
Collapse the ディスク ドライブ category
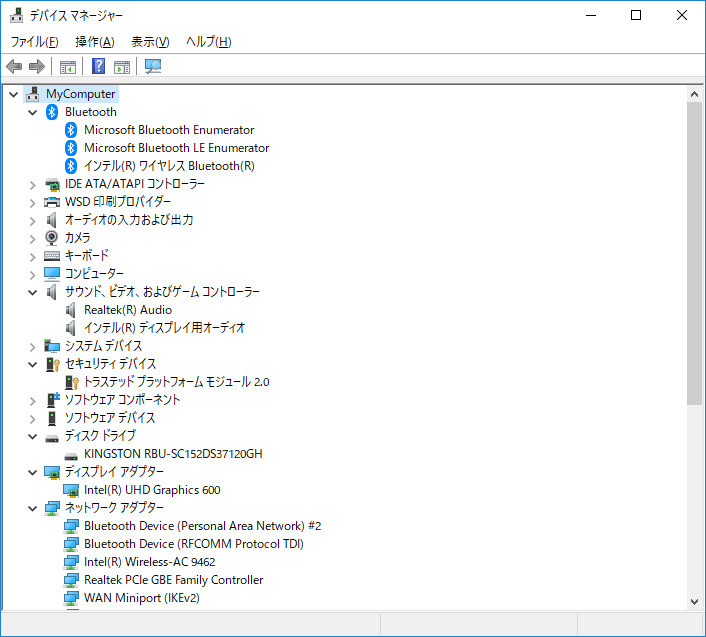tap(32, 437)
